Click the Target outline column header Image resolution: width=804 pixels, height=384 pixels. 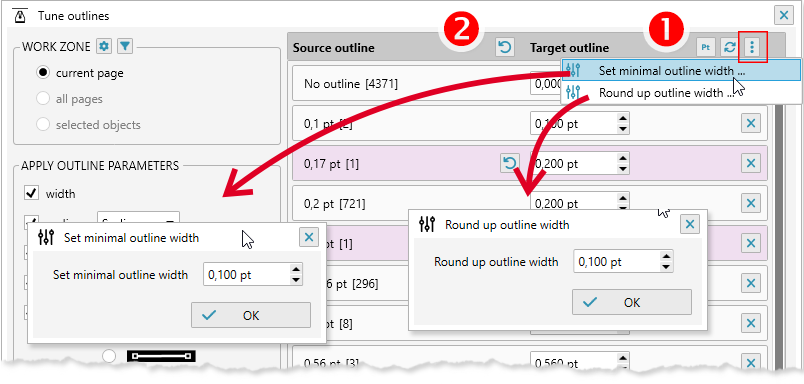pos(569,48)
